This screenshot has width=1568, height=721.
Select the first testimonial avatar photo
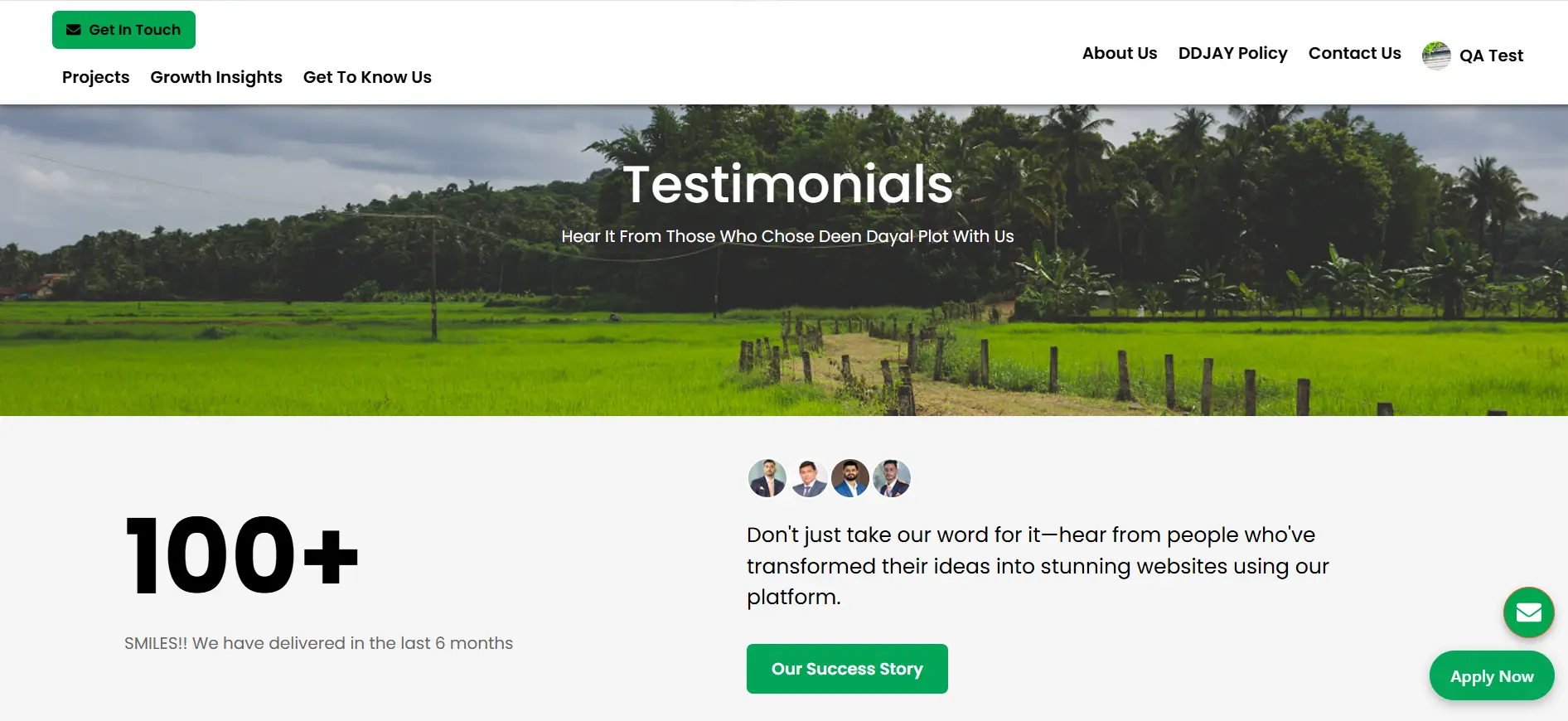(x=767, y=478)
